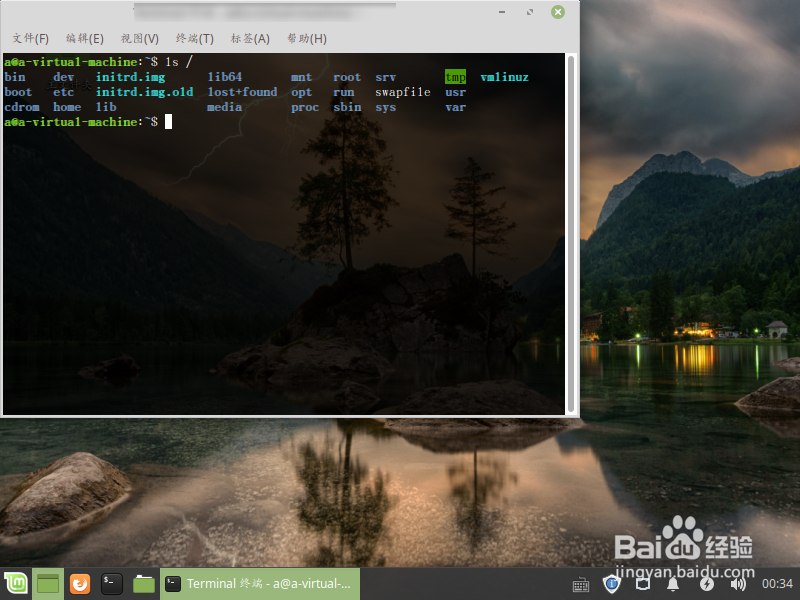Open the 标签(A) tabs menu

tap(251, 38)
